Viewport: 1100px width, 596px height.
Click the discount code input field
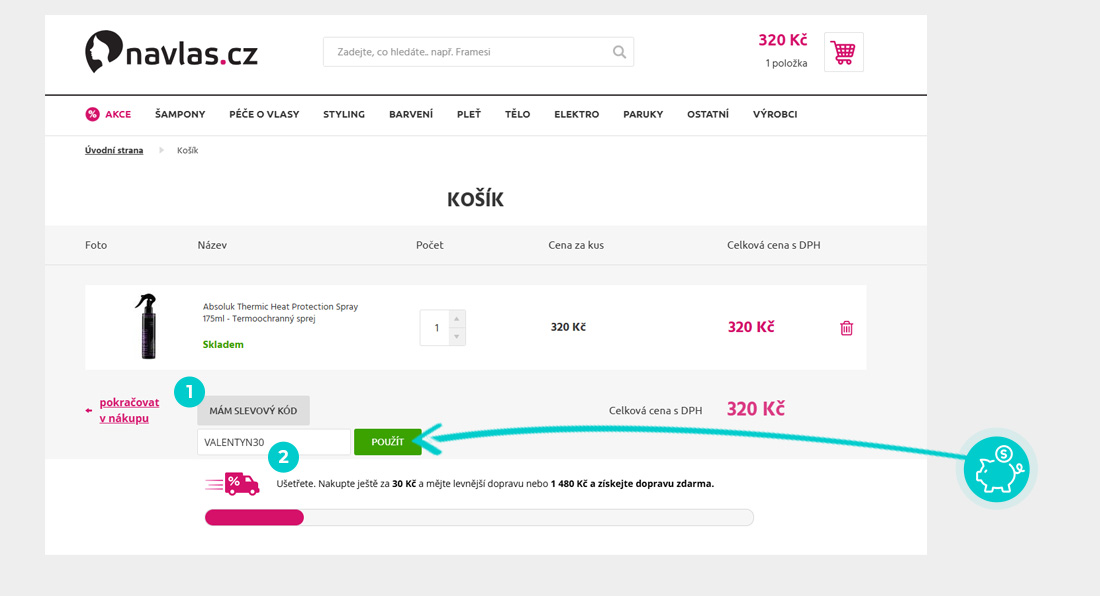(273, 442)
